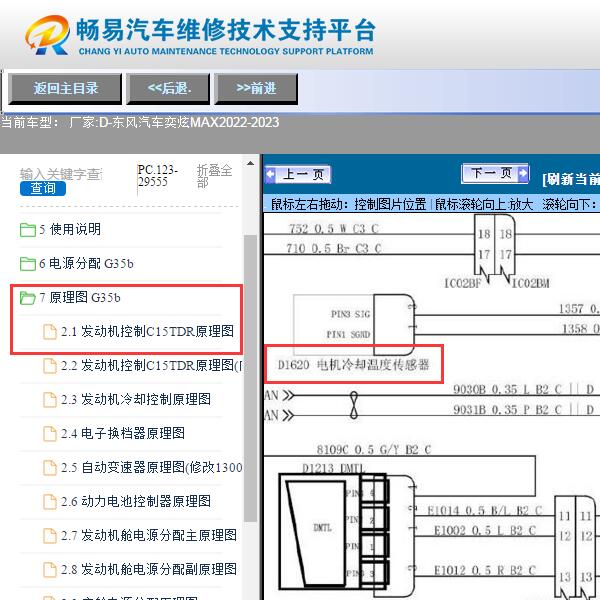
Task: Click document icon of item 2.3
Action: [x=50, y=400]
